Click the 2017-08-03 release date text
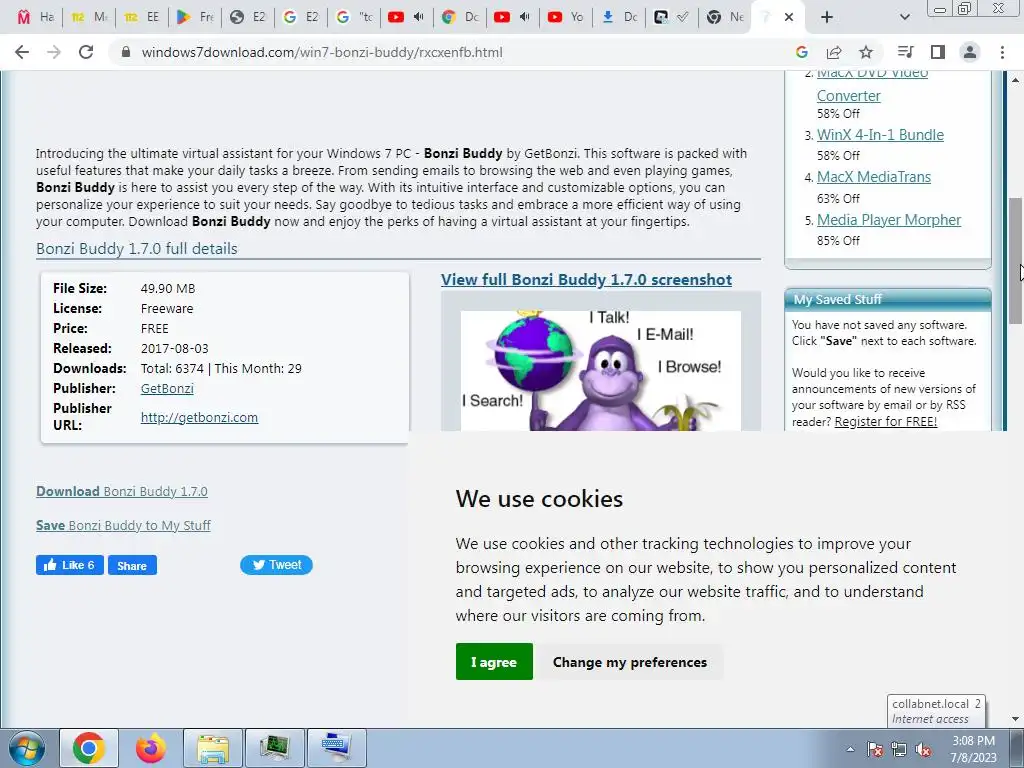1024x768 pixels. [174, 349]
